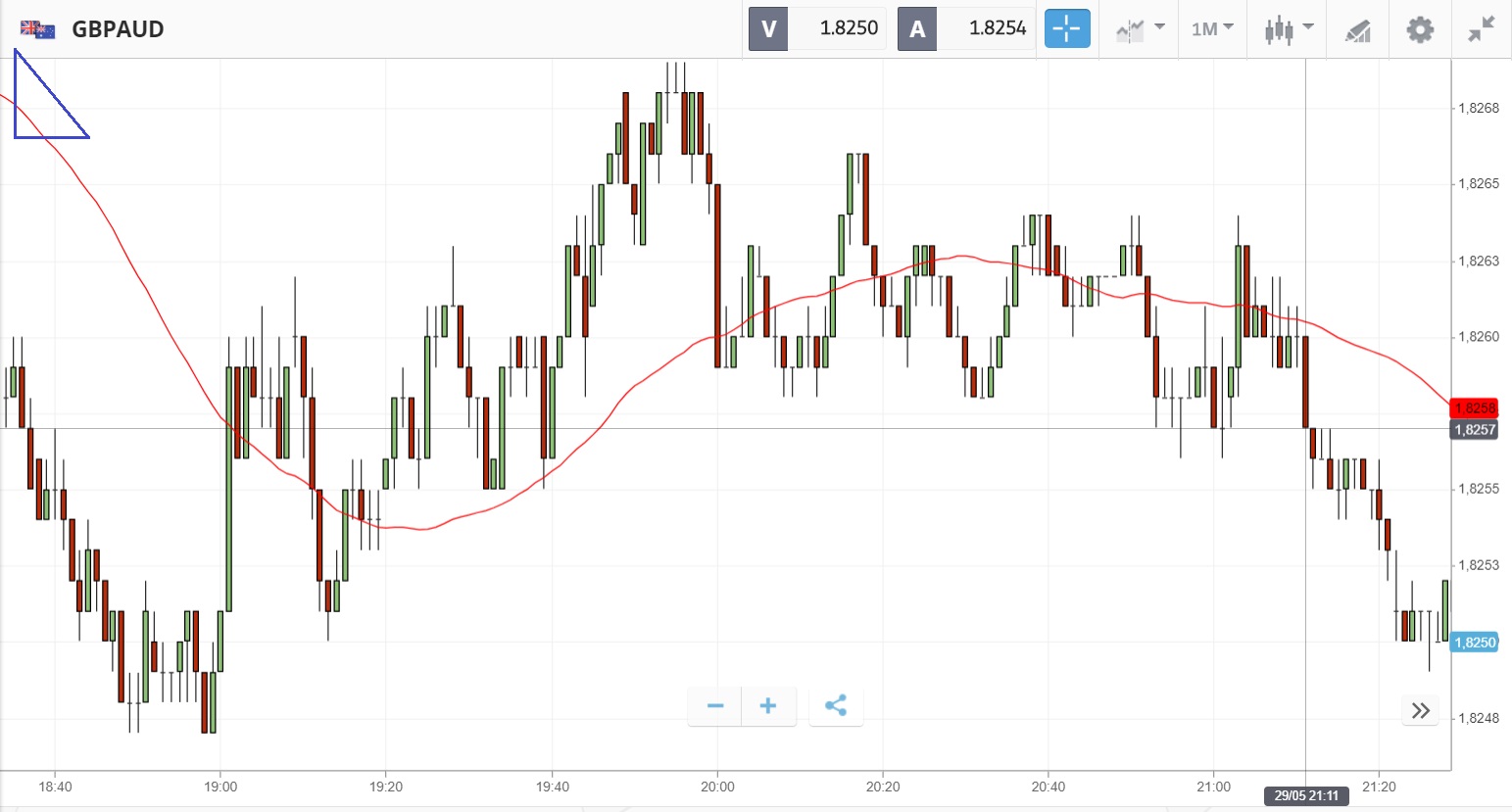Zoom out the chart with minus button
Screen dimensions: 1512x812
(x=715, y=706)
